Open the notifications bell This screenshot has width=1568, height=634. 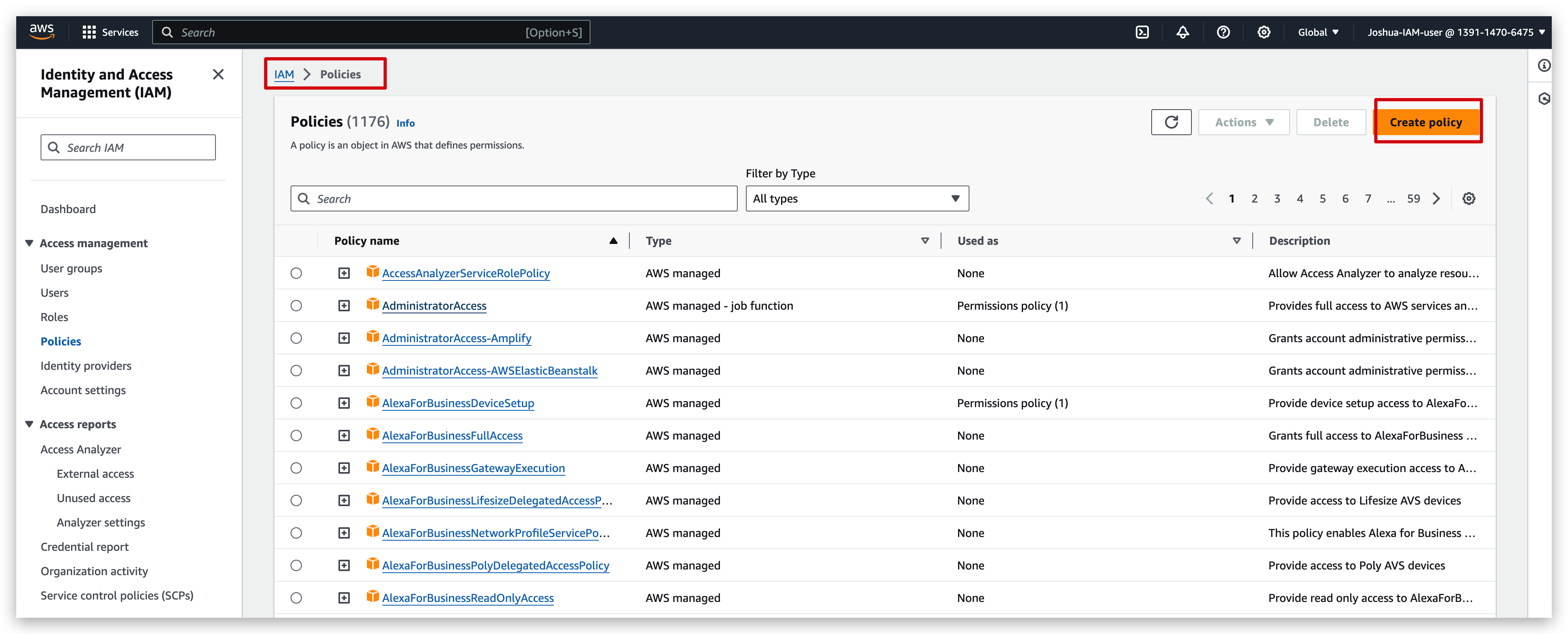coord(1182,32)
